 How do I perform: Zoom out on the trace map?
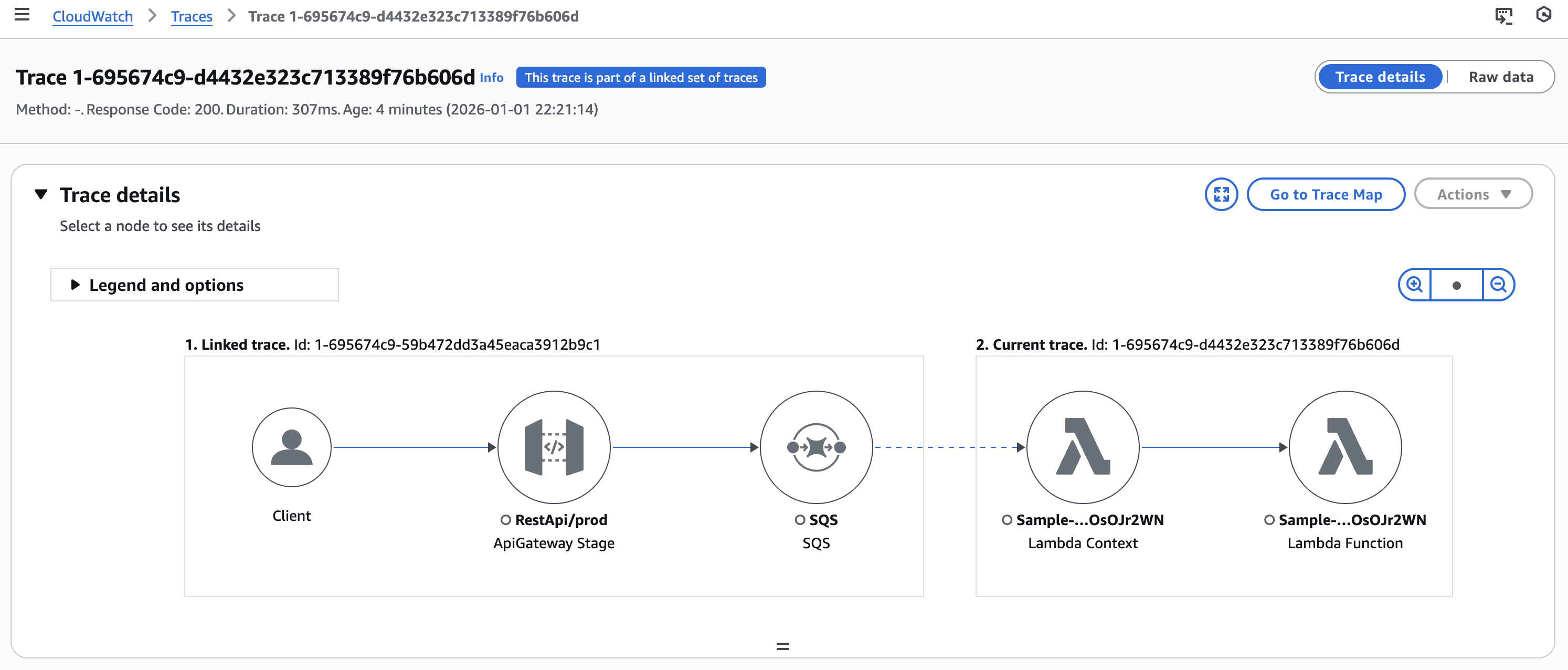(1498, 285)
